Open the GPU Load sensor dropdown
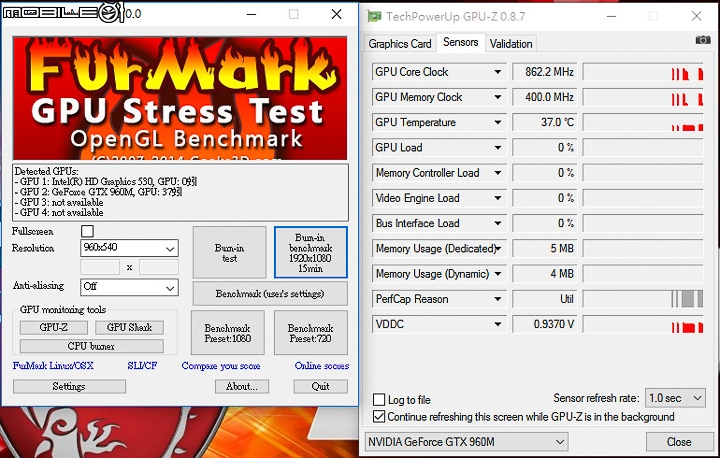This screenshot has height=458, width=720. coord(497,148)
